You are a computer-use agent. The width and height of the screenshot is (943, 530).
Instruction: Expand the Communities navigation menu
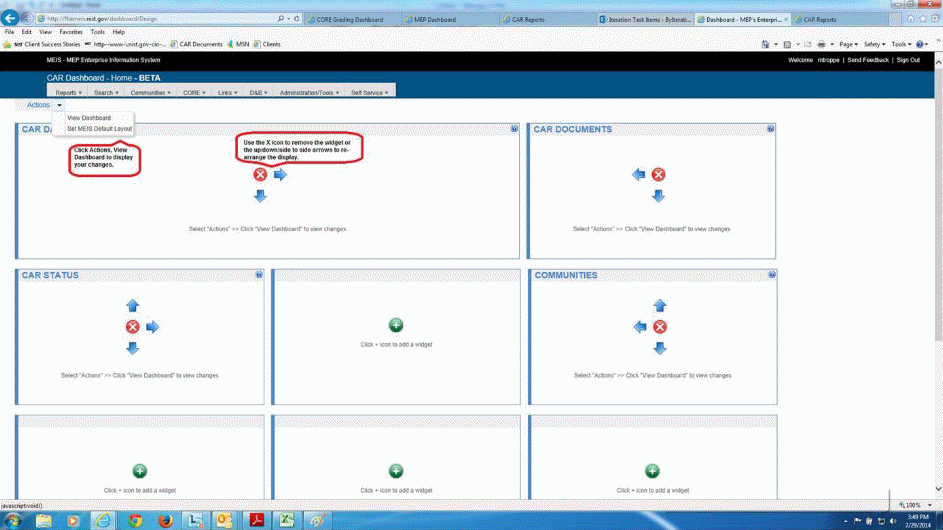pyautogui.click(x=150, y=93)
